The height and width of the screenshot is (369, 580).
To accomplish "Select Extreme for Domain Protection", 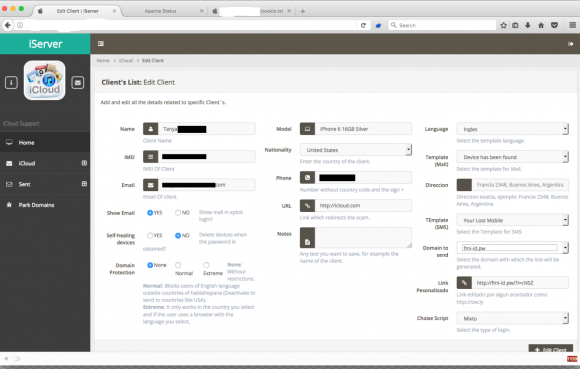I will point(206,265).
